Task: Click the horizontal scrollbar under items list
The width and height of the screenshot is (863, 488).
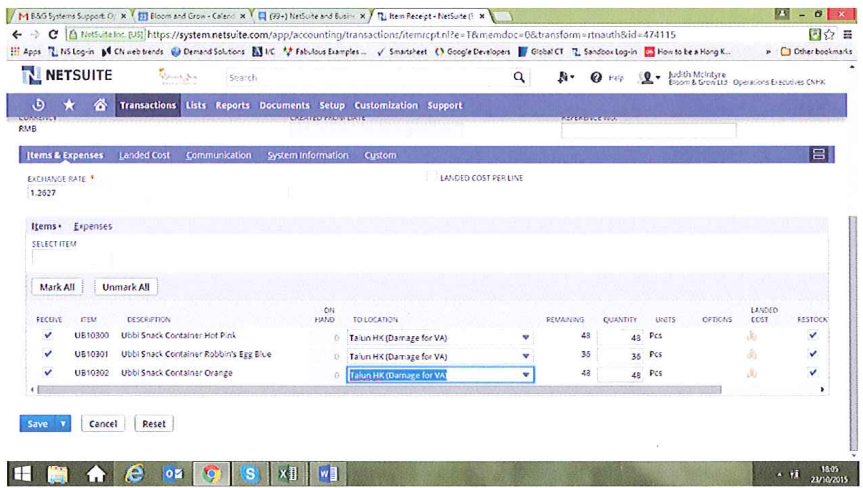Action: coord(379,390)
